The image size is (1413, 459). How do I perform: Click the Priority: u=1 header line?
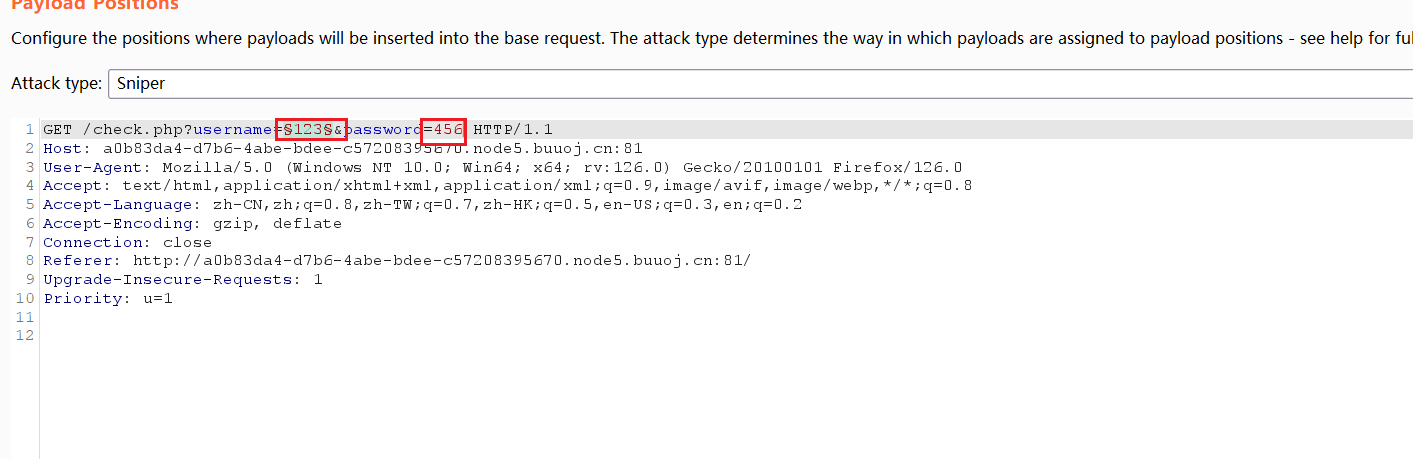coord(108,299)
